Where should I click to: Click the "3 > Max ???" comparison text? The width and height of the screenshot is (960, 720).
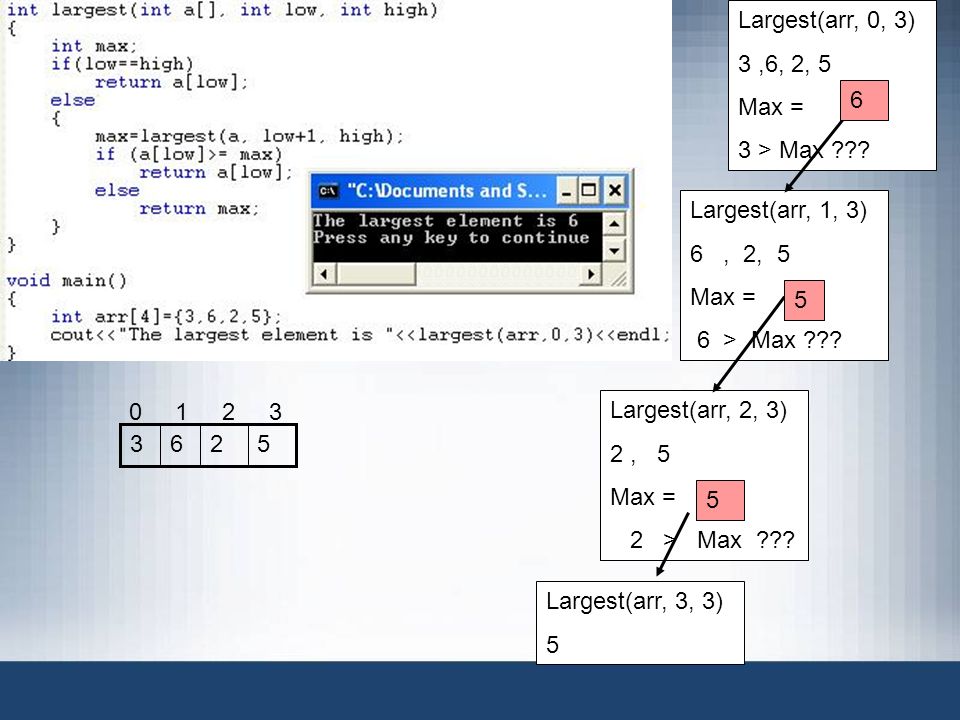coord(803,150)
